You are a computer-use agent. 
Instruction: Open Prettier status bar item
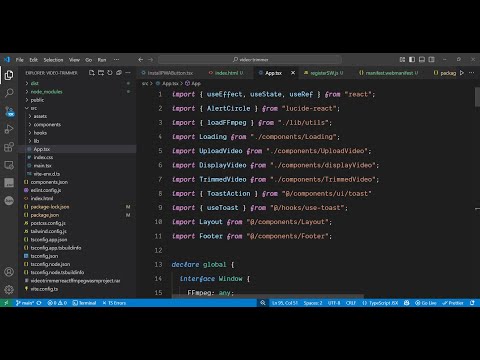click(453, 303)
